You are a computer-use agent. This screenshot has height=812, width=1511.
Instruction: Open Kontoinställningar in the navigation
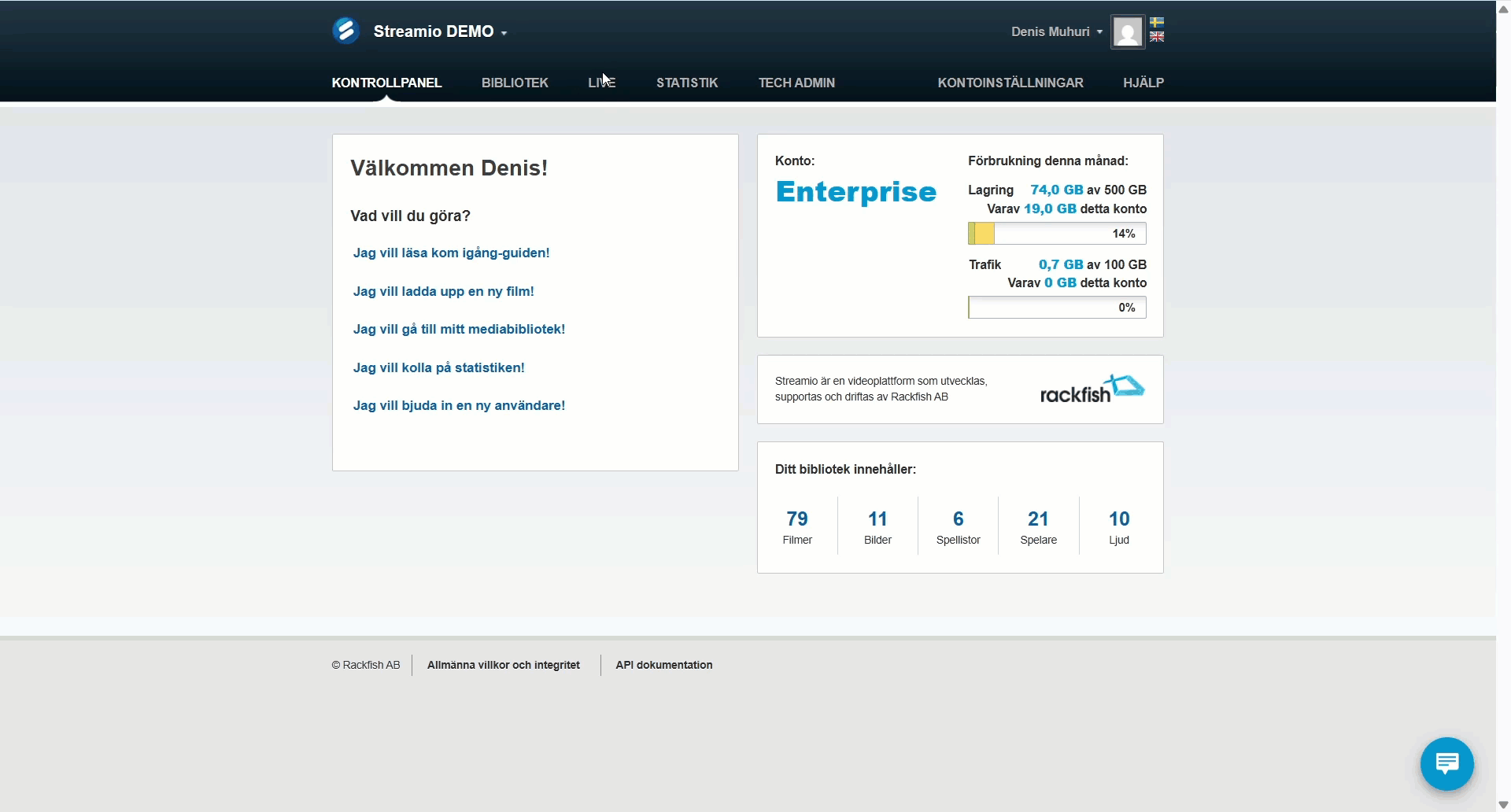[1010, 83]
